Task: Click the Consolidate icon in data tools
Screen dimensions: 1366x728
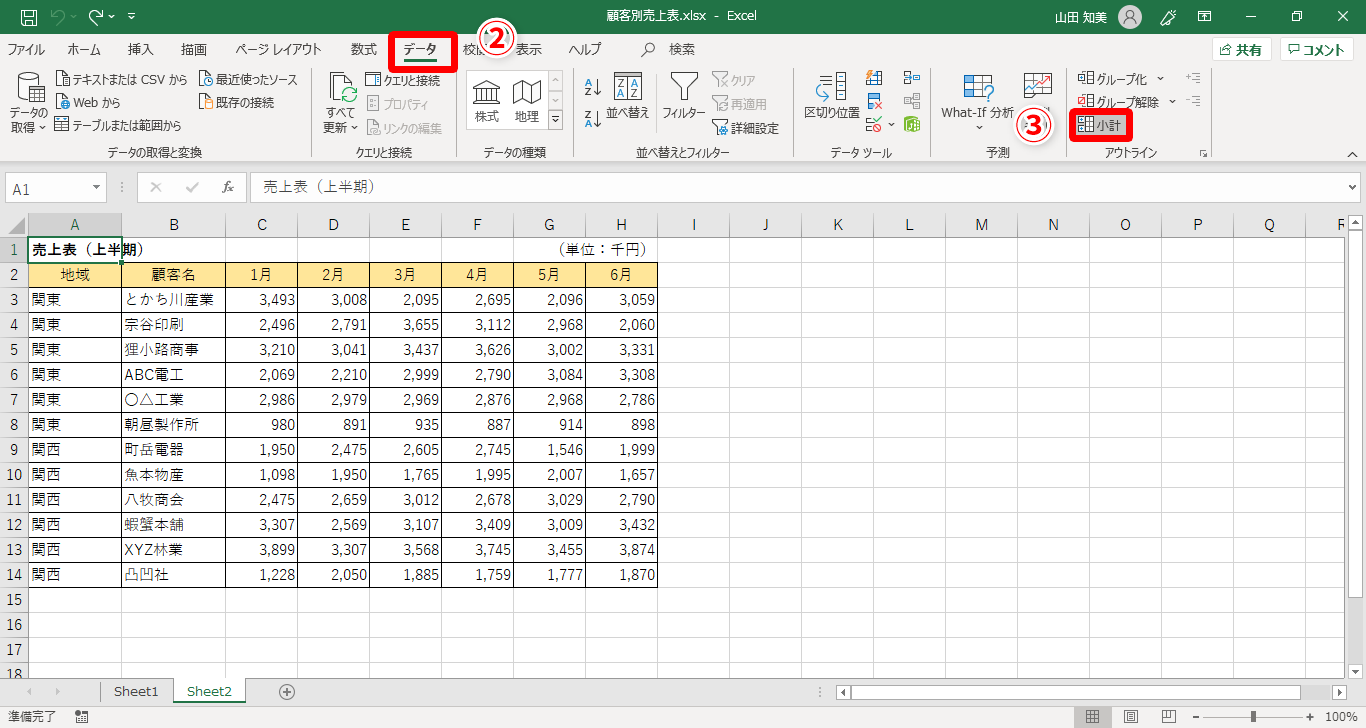Action: coord(911,78)
